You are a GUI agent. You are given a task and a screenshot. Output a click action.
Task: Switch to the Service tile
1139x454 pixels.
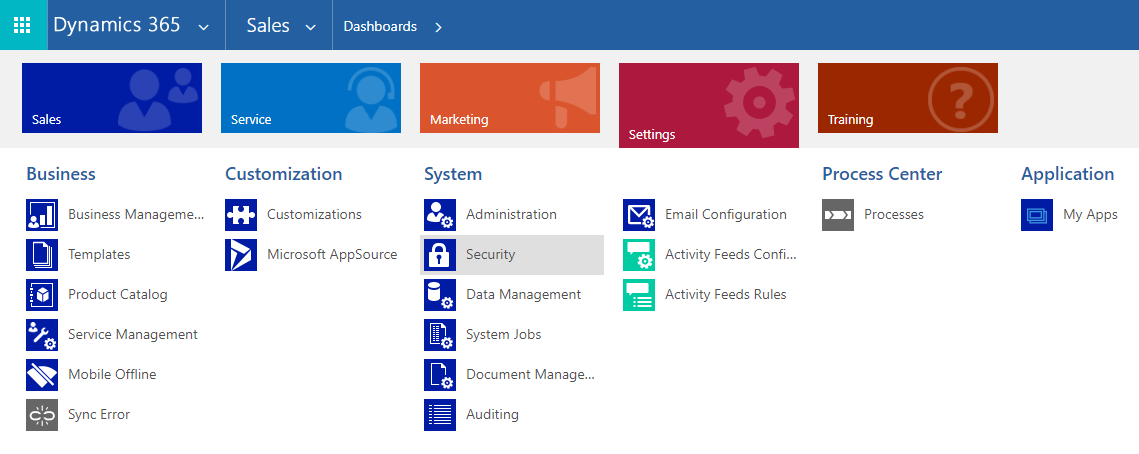[x=310, y=98]
